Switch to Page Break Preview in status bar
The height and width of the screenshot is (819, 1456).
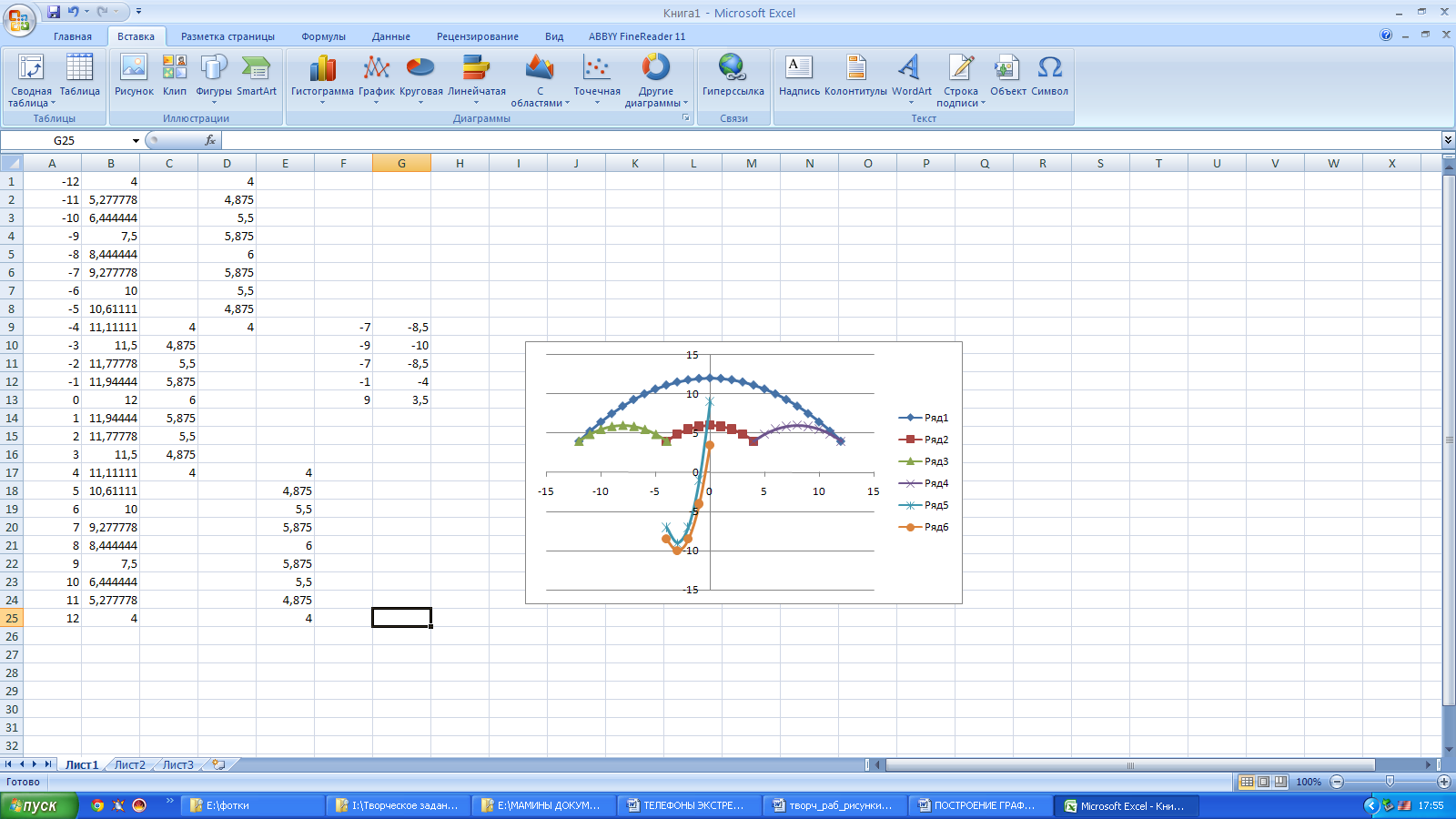[1280, 782]
